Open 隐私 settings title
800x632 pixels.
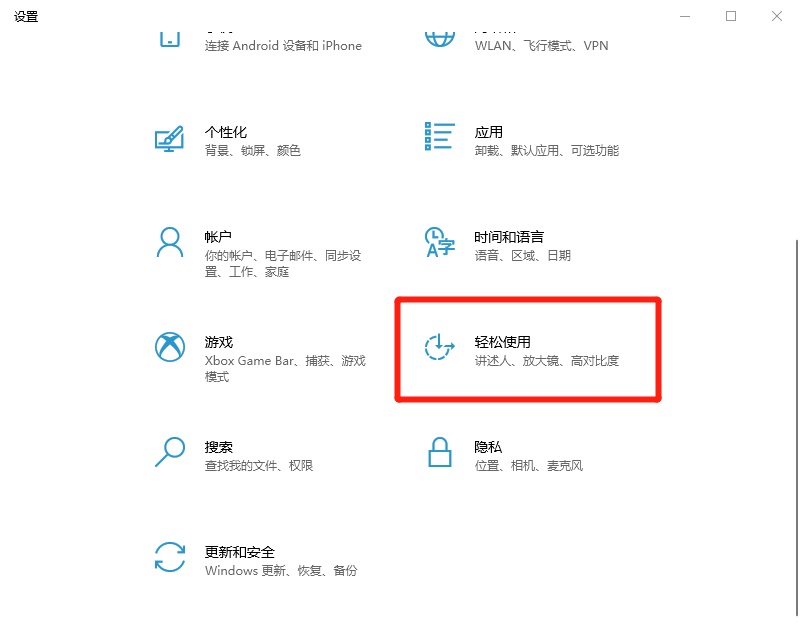pos(488,447)
